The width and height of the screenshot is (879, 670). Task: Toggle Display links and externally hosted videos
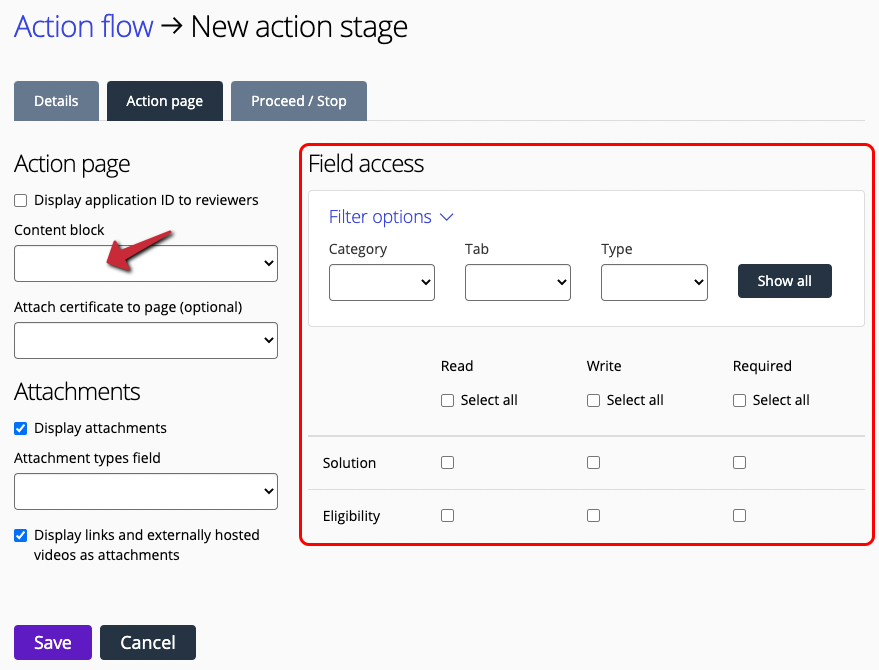click(21, 535)
